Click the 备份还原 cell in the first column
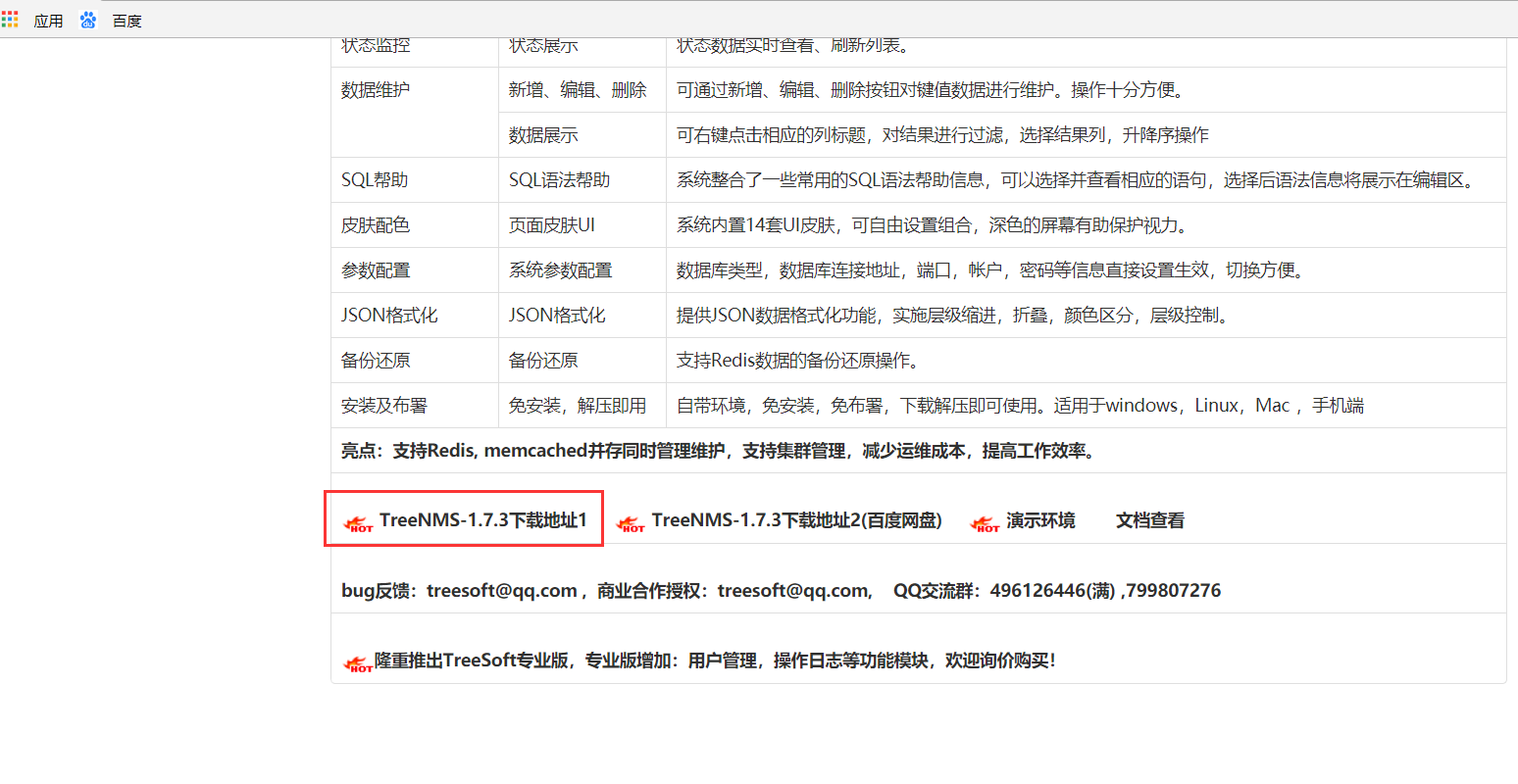This screenshot has height=784, width=1518. tap(415, 361)
